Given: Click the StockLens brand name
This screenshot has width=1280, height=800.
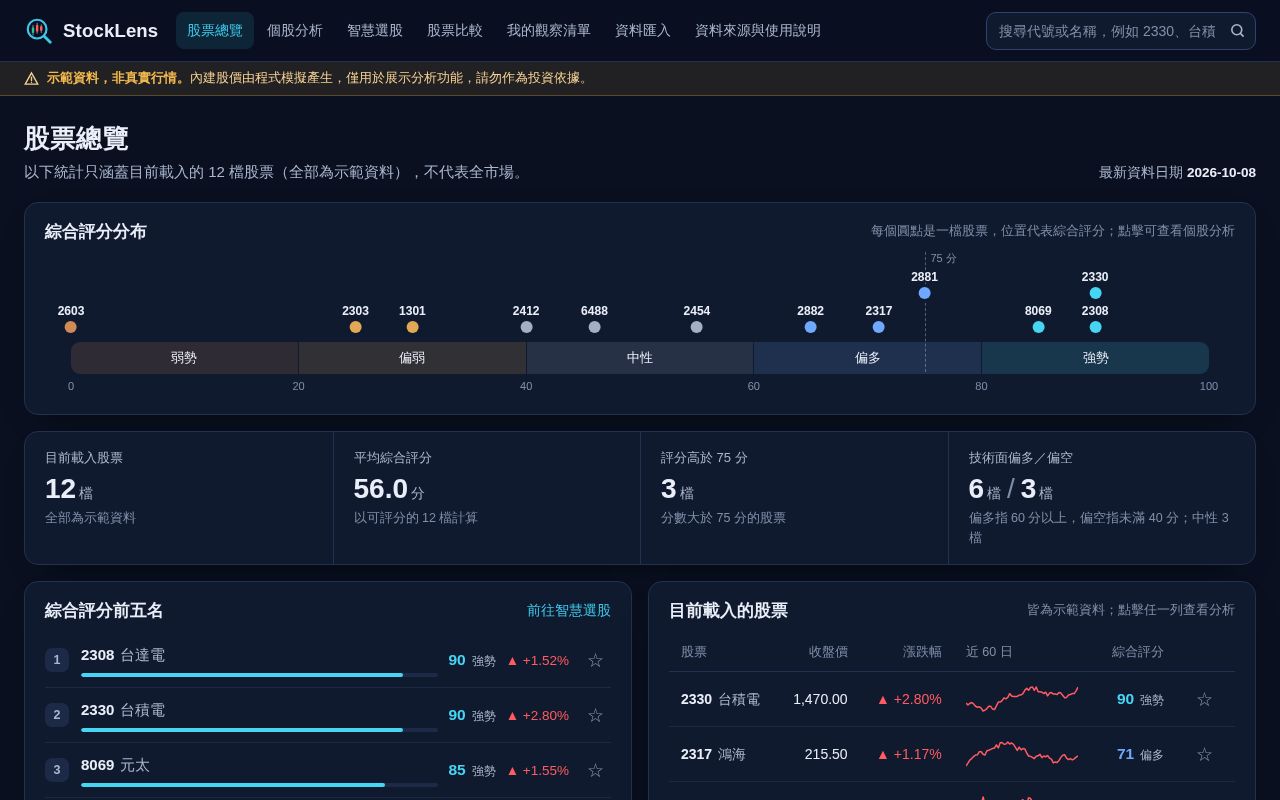Looking at the screenshot, I should (x=110, y=31).
